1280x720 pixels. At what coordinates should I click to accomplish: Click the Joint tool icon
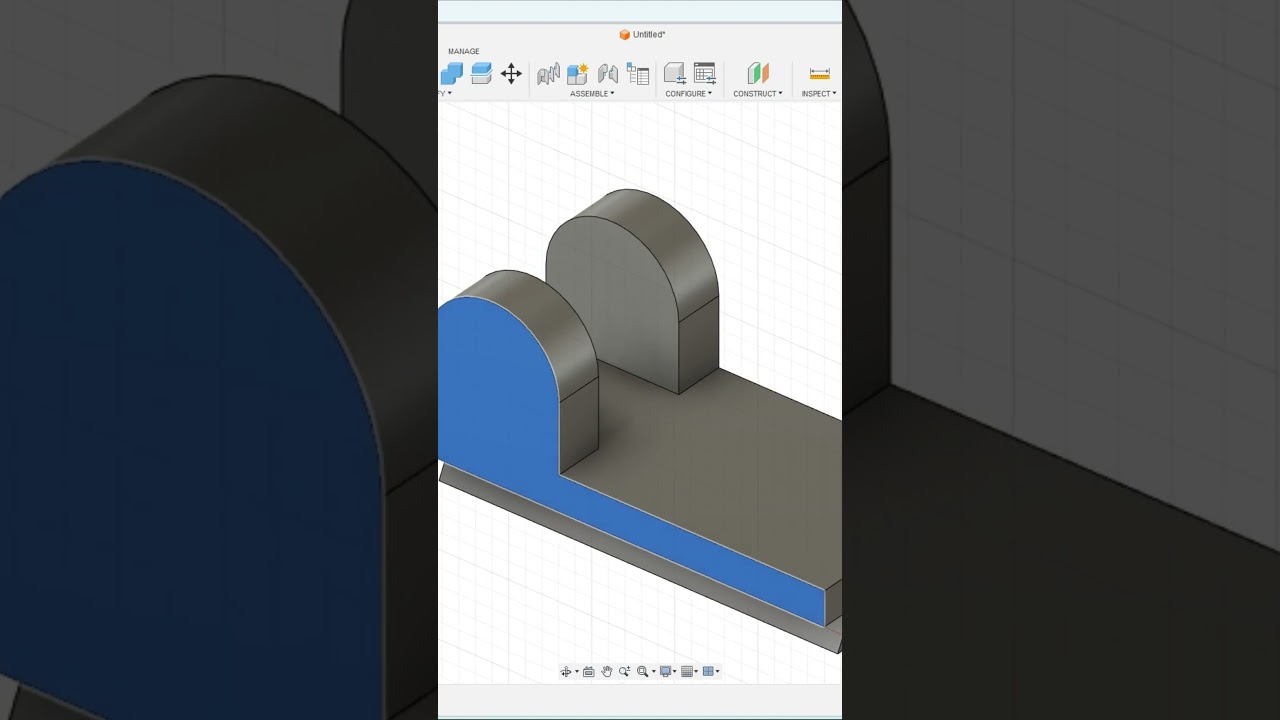point(548,73)
